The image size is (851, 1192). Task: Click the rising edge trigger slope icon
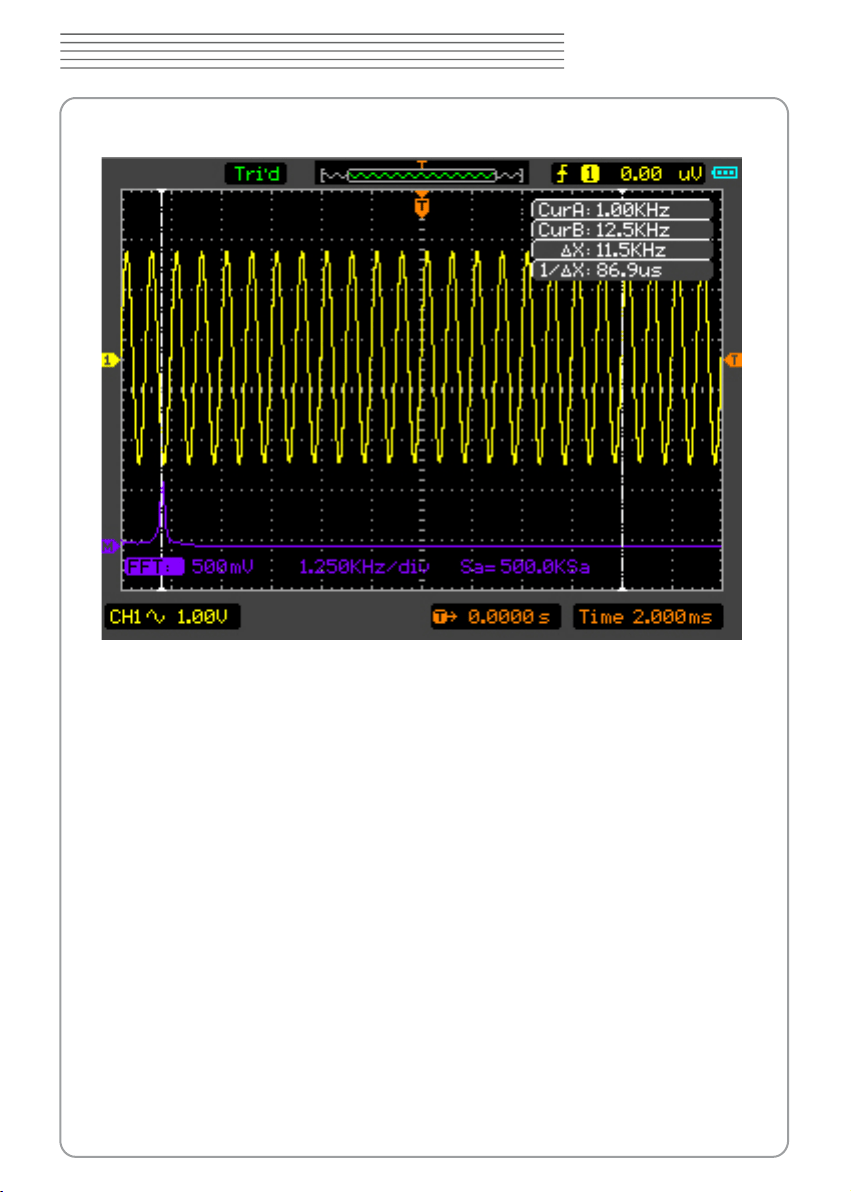[562, 174]
